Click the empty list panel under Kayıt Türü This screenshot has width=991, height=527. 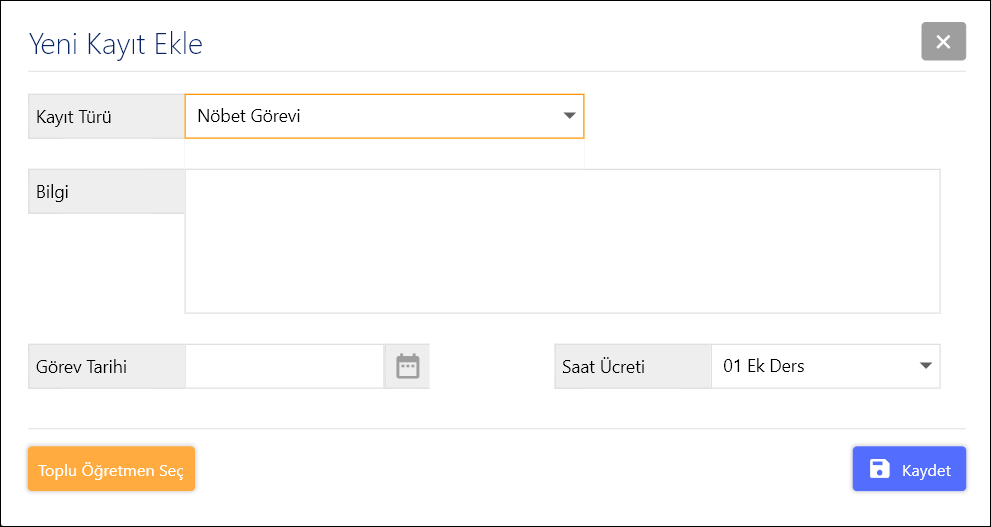click(x=384, y=153)
